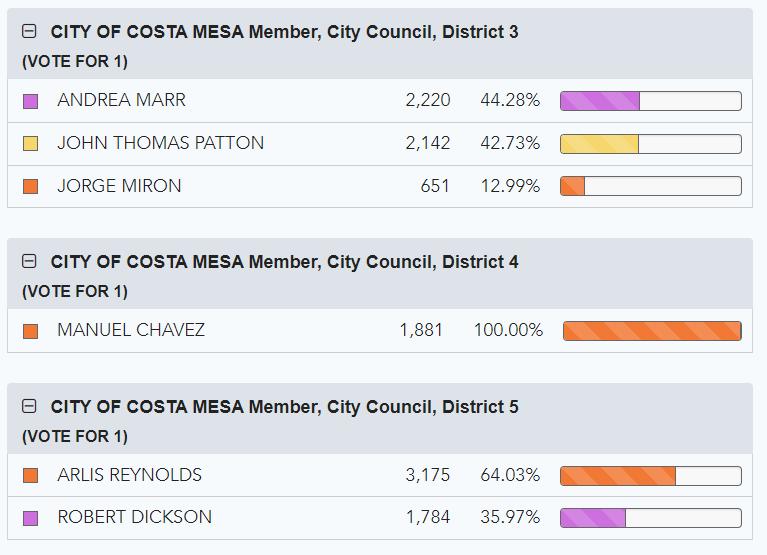Select candidate name JORGE MIRON
The image size is (767, 555).
click(x=119, y=186)
